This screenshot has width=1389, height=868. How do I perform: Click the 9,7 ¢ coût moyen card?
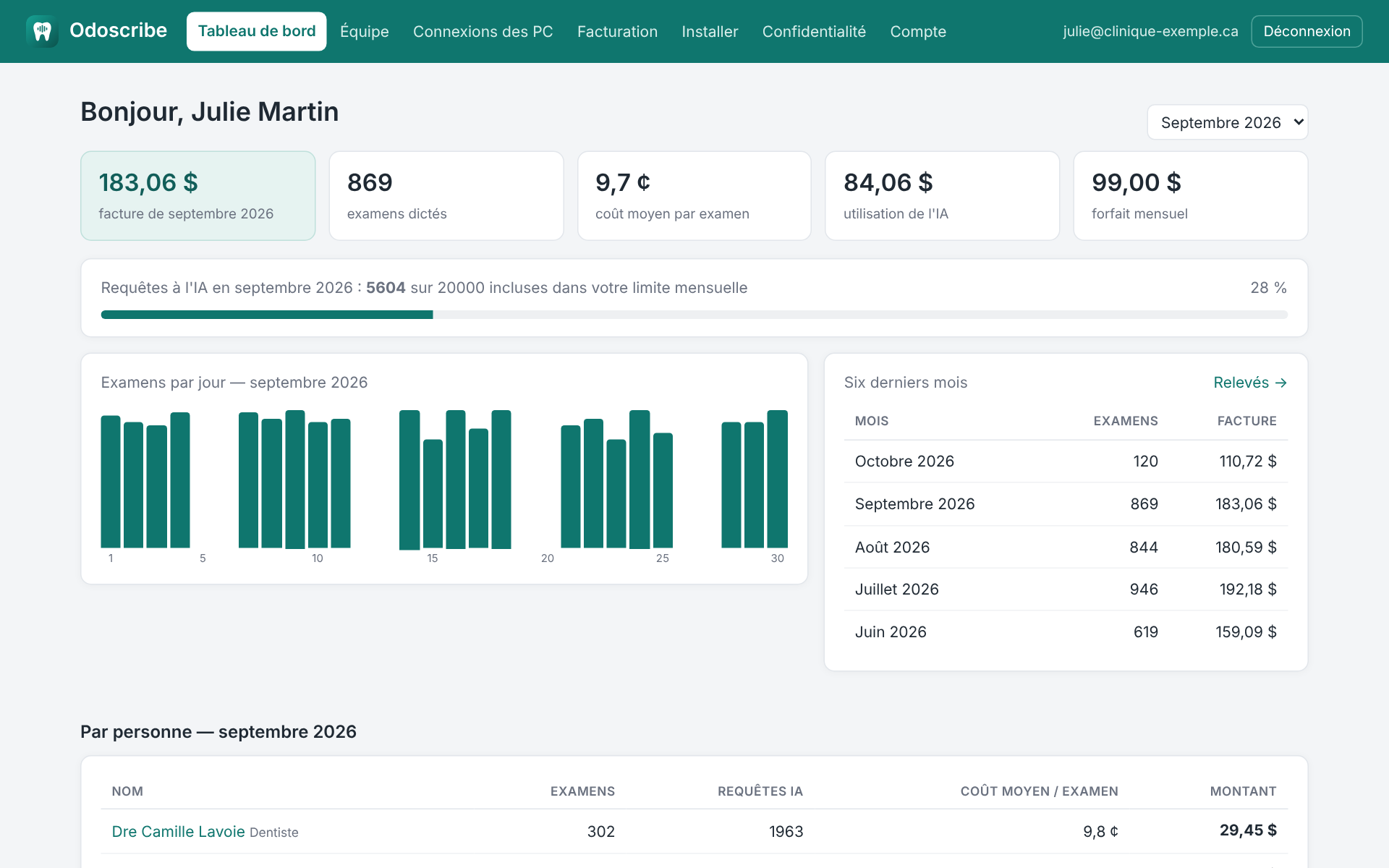point(694,195)
